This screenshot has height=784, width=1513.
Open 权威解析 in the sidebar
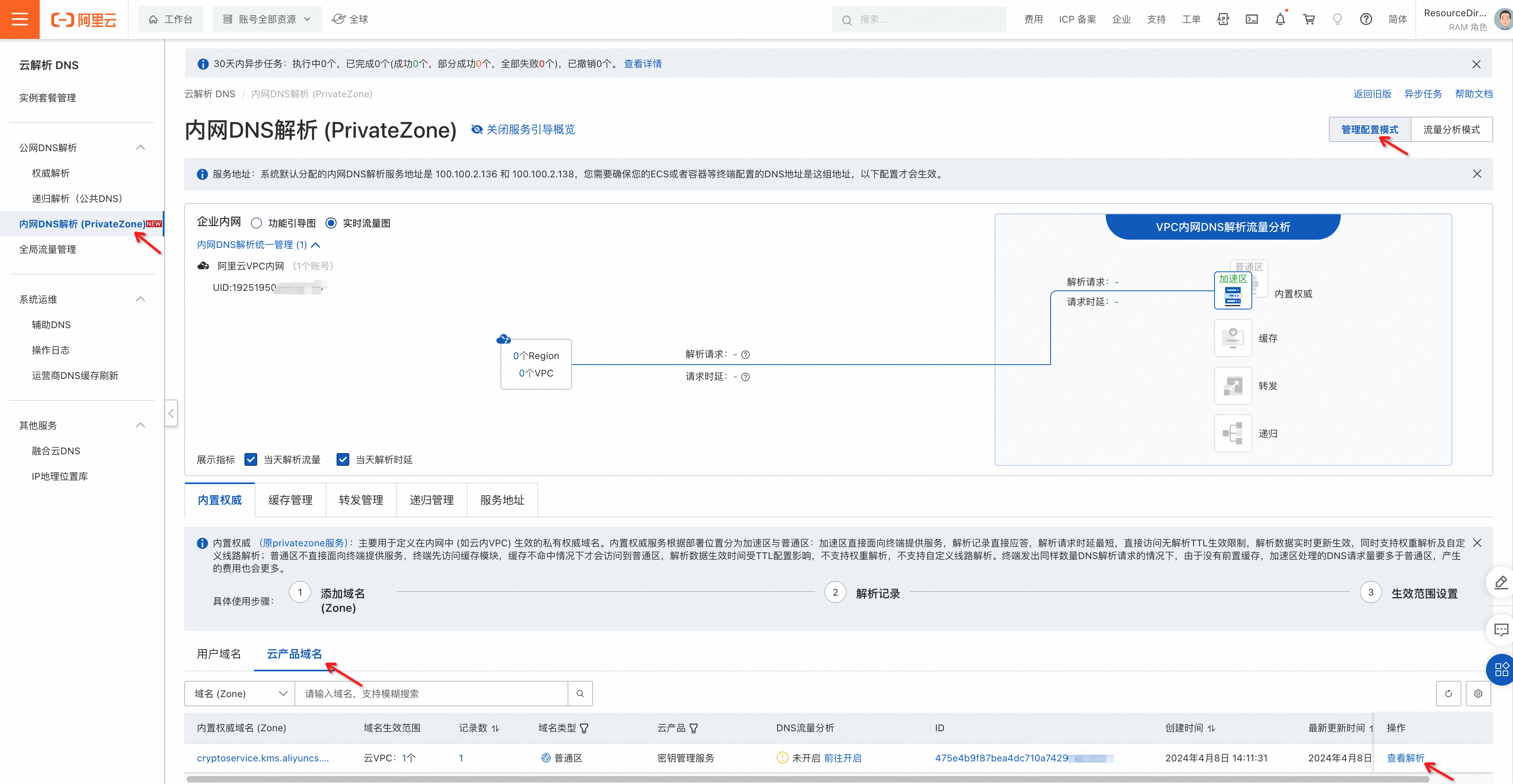pos(50,173)
